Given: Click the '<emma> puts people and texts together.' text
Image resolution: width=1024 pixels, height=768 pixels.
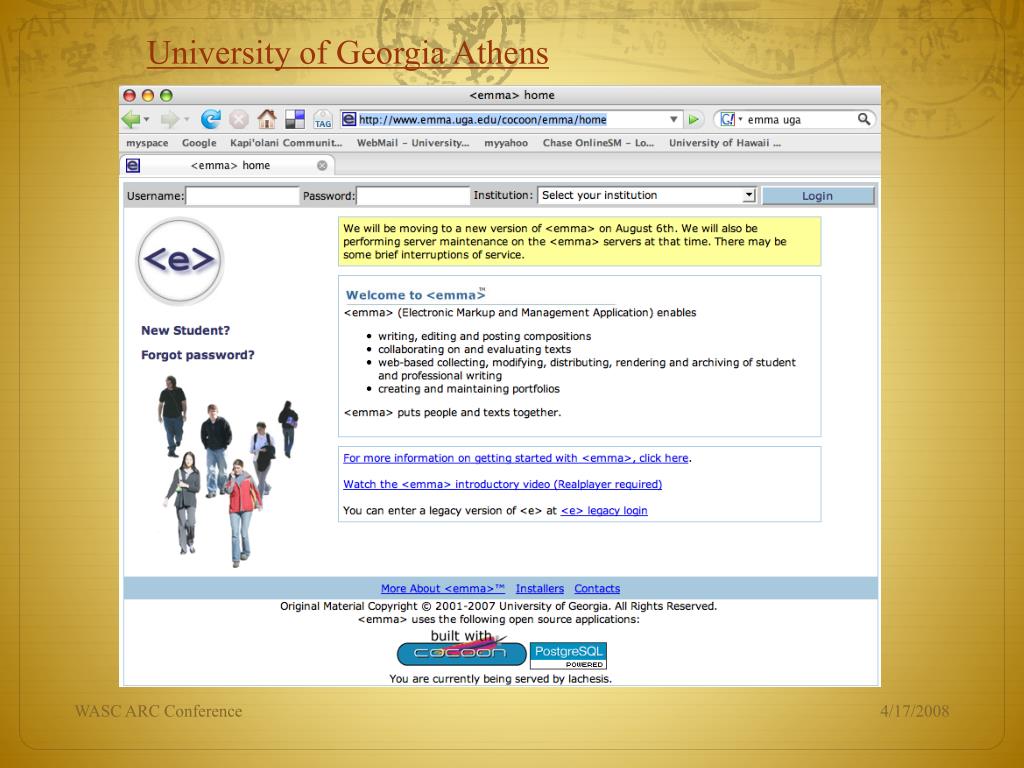Looking at the screenshot, I should click(452, 413).
